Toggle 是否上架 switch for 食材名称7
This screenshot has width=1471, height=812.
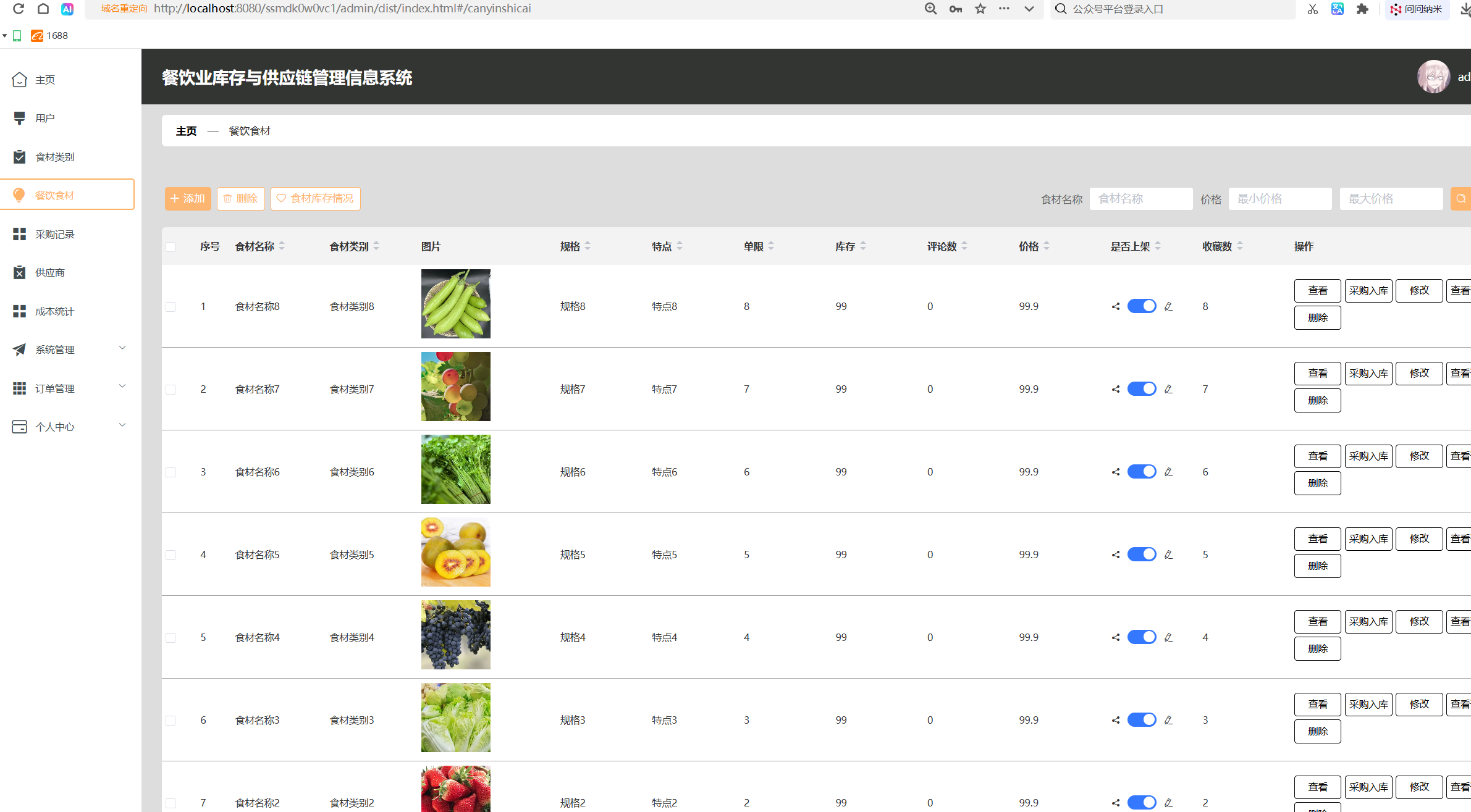pos(1142,389)
